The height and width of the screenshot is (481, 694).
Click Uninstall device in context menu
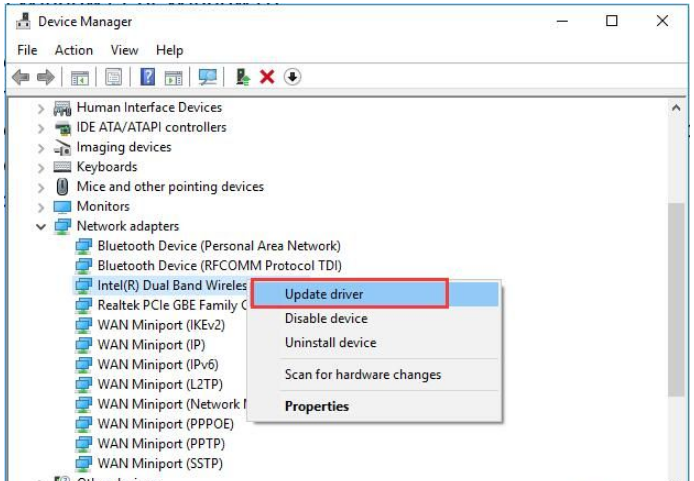(x=330, y=343)
